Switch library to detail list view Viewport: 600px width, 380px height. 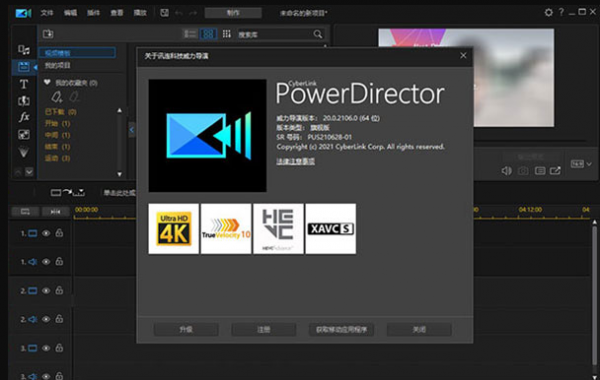coord(190,34)
